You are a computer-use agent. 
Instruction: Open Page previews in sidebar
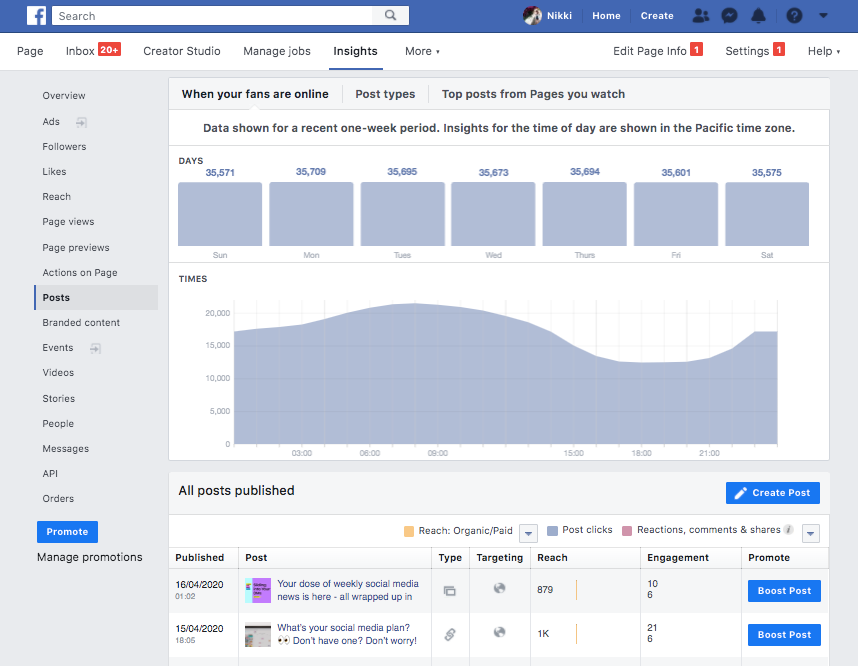point(76,248)
